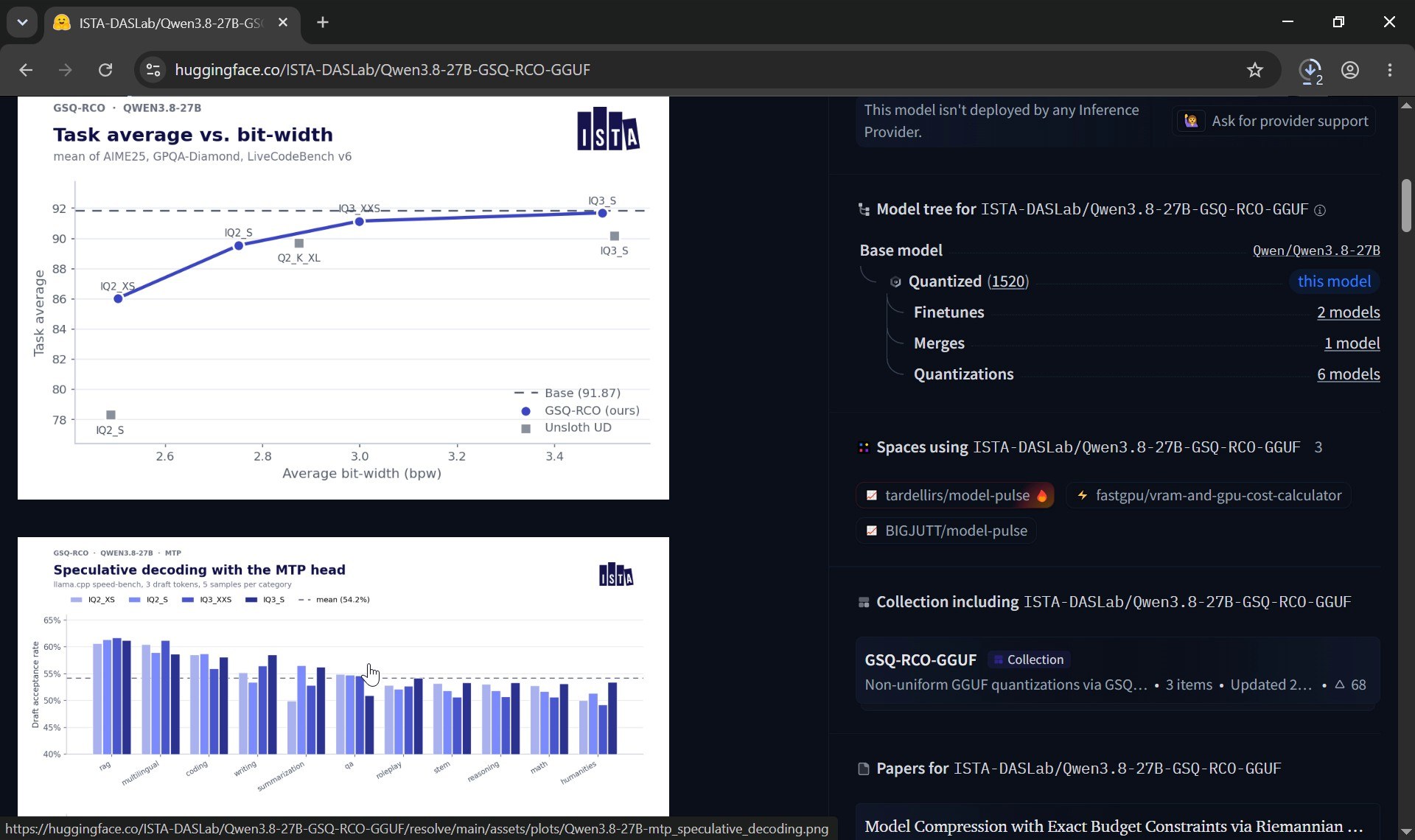Click the 68 upvote count on the collection

1350,685
